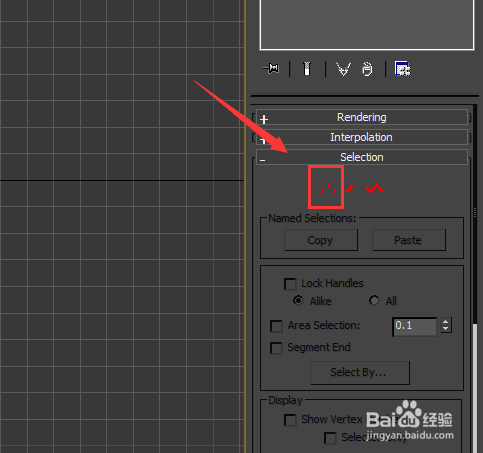
Task: Click Remove Modifier from stack icon
Action: tap(367, 69)
